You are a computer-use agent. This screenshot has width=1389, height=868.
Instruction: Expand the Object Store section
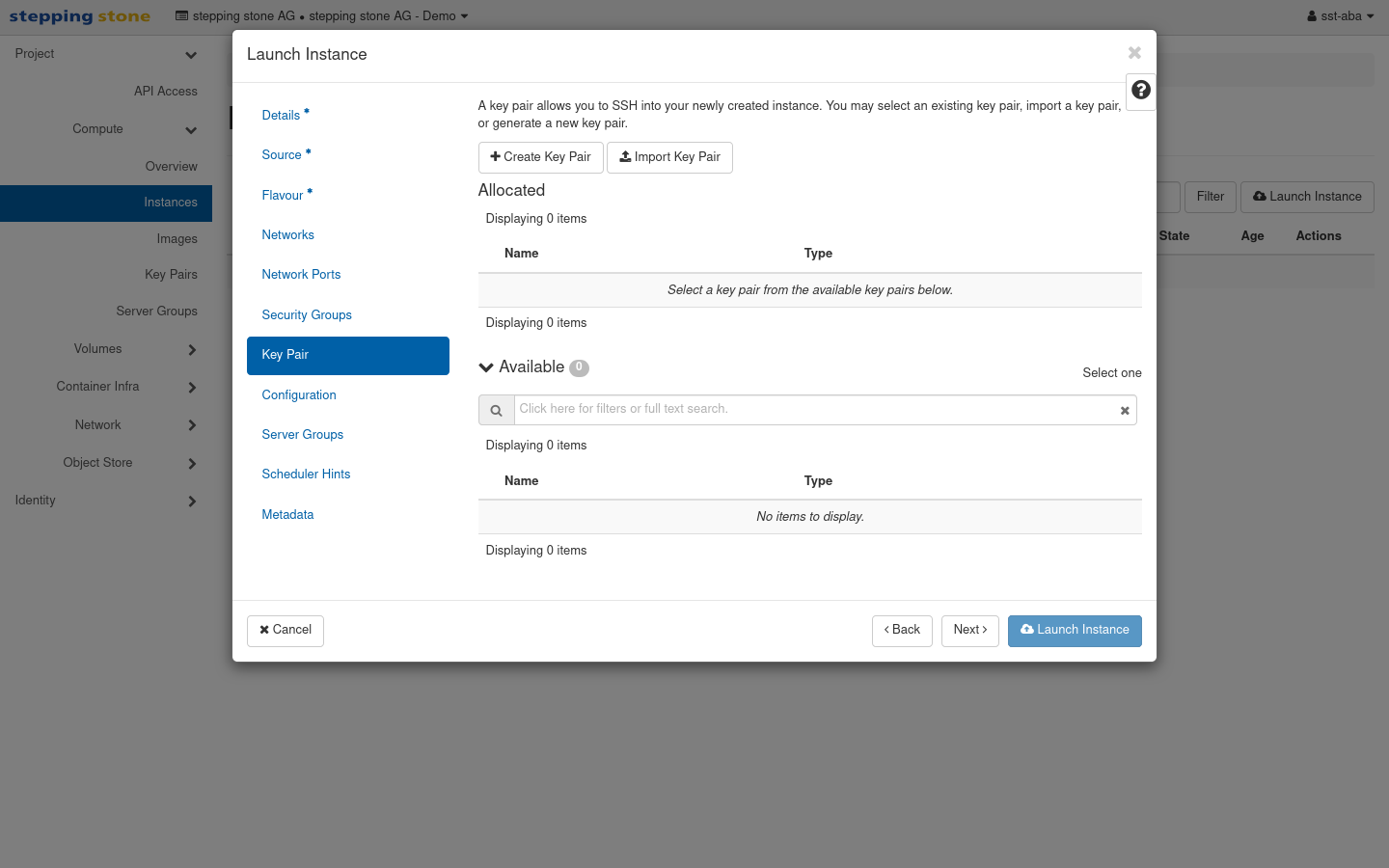click(106, 463)
